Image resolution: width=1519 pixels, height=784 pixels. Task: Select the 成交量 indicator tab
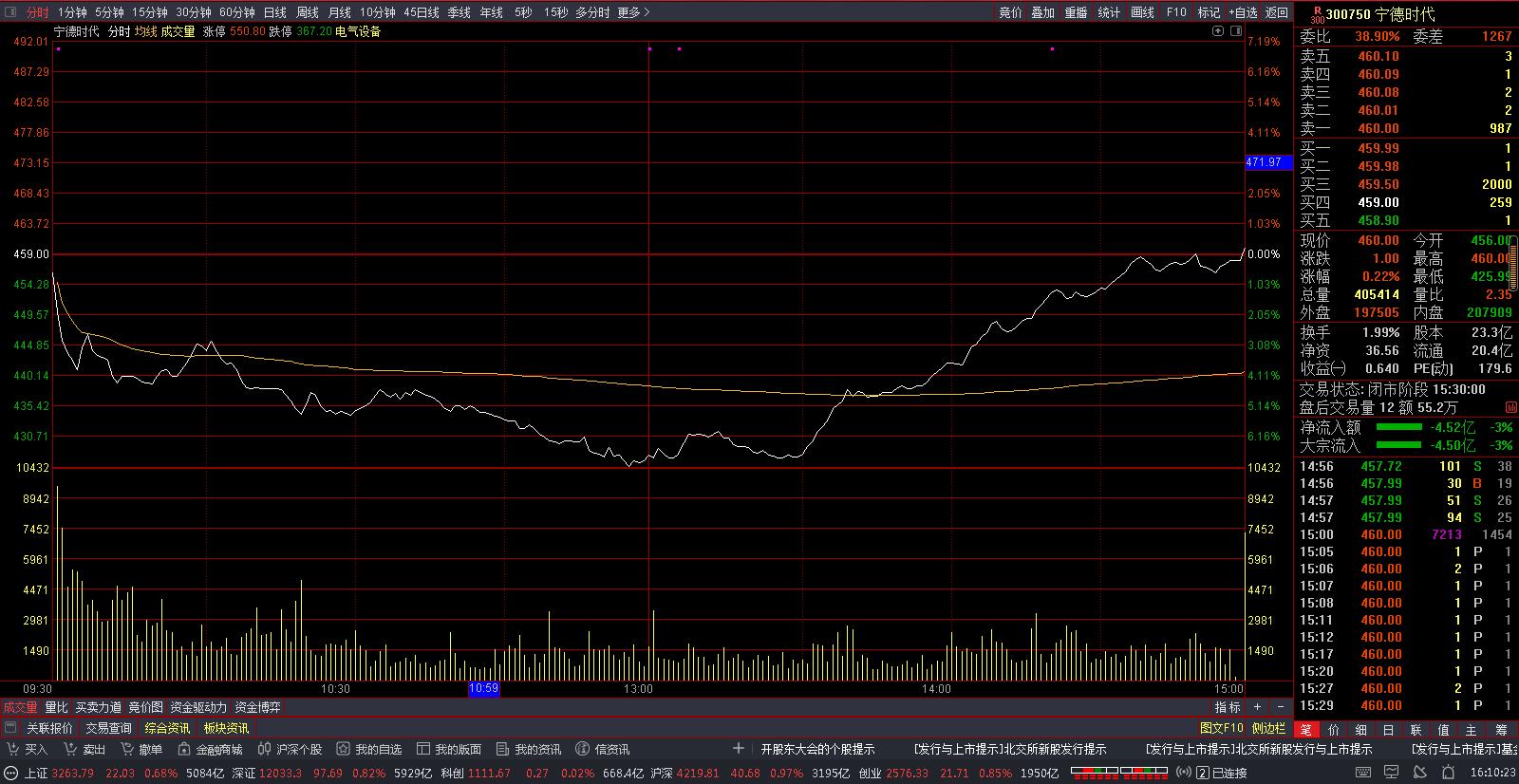pos(20,707)
